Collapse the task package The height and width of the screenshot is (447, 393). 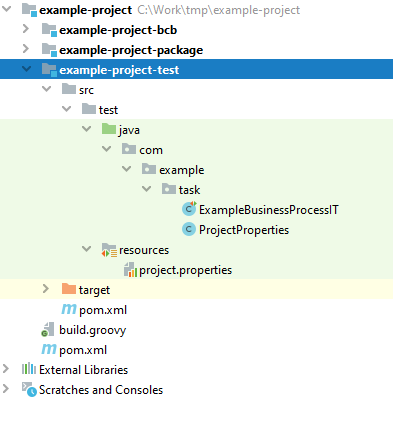(146, 189)
